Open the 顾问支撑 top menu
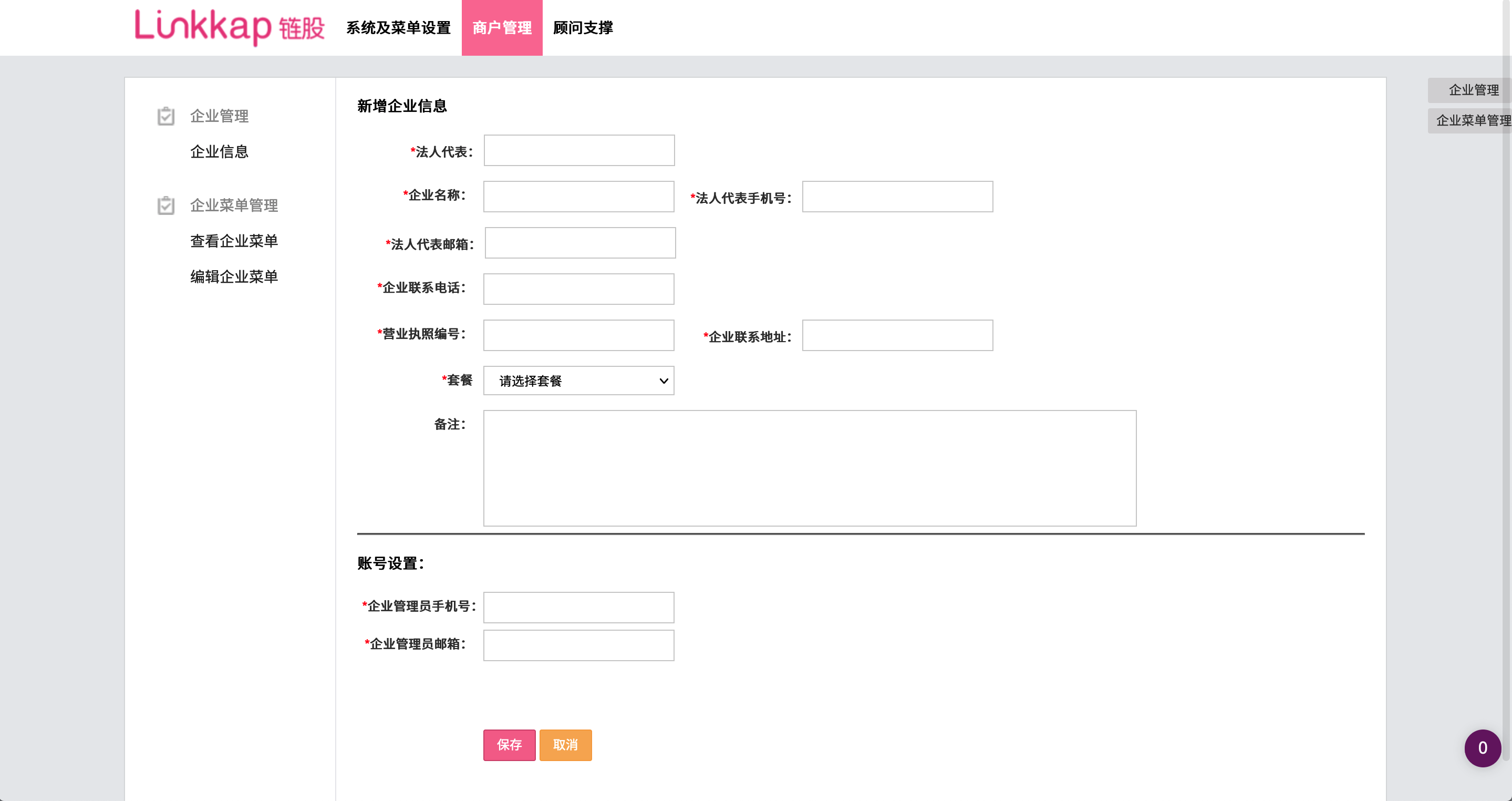The width and height of the screenshot is (1512, 801). pos(583,28)
